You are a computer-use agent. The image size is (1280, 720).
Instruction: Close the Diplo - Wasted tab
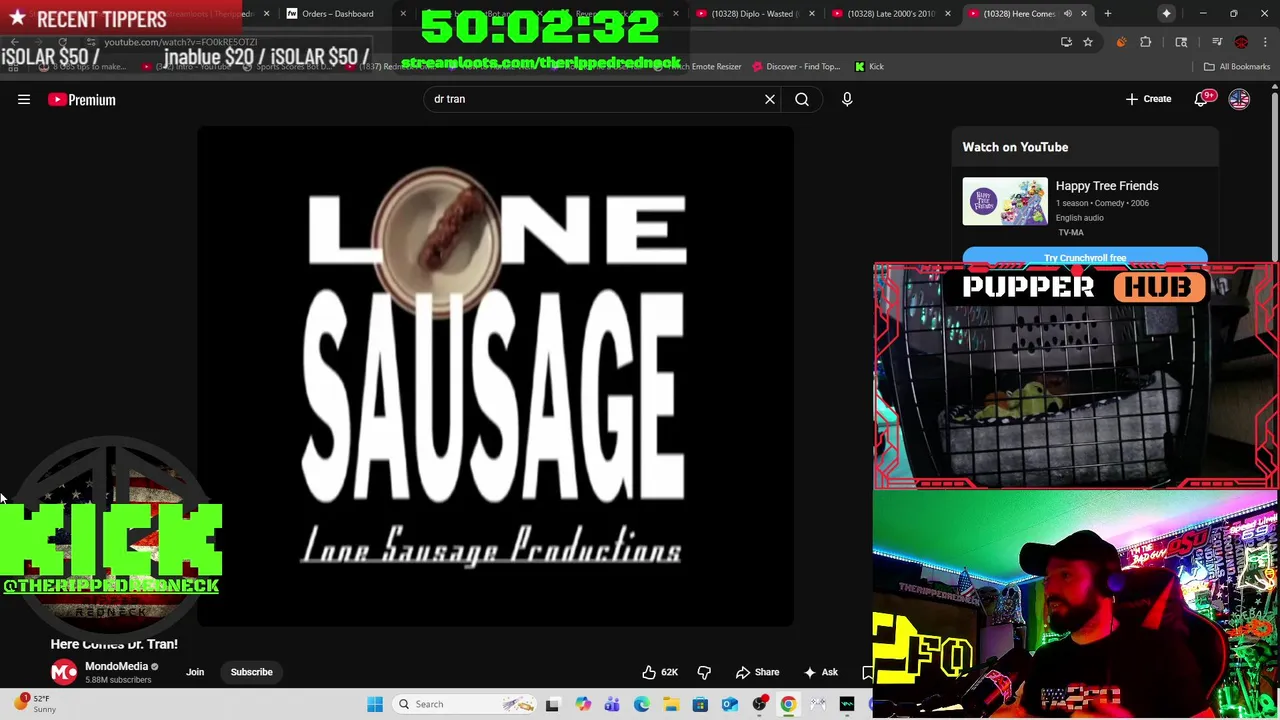point(811,14)
